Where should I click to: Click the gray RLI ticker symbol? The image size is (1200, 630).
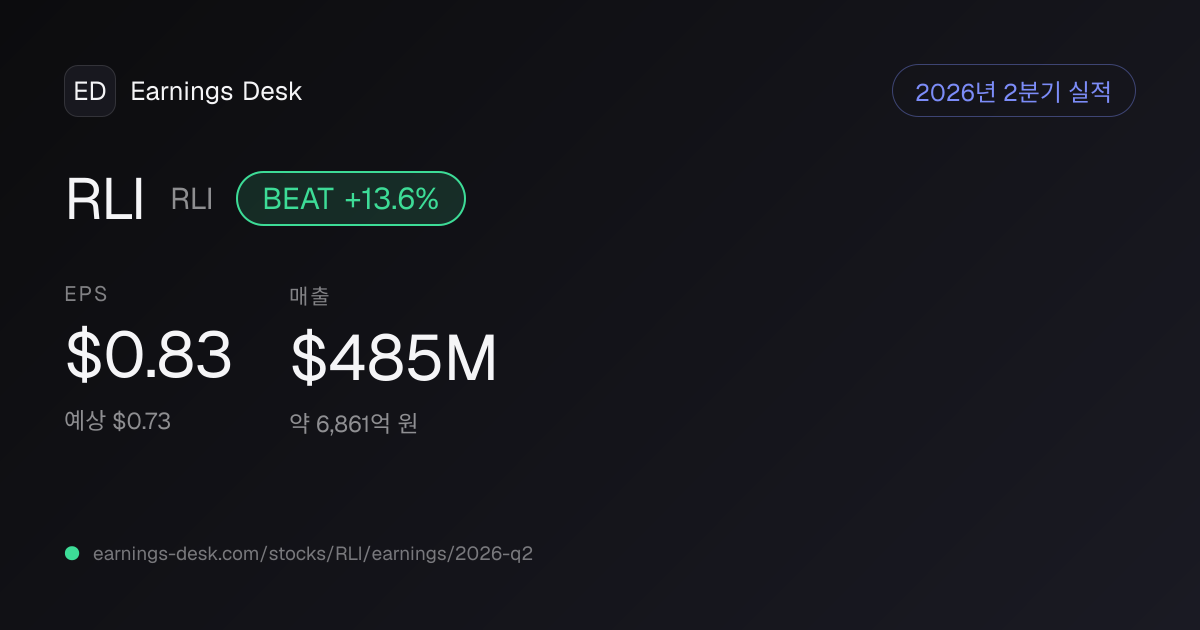pyautogui.click(x=192, y=199)
